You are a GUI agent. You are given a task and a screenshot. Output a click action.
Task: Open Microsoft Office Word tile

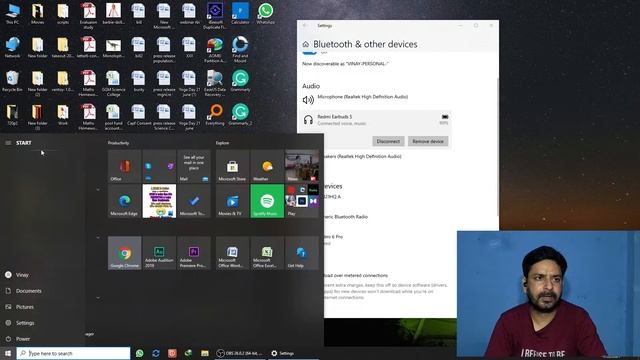tap(232, 253)
